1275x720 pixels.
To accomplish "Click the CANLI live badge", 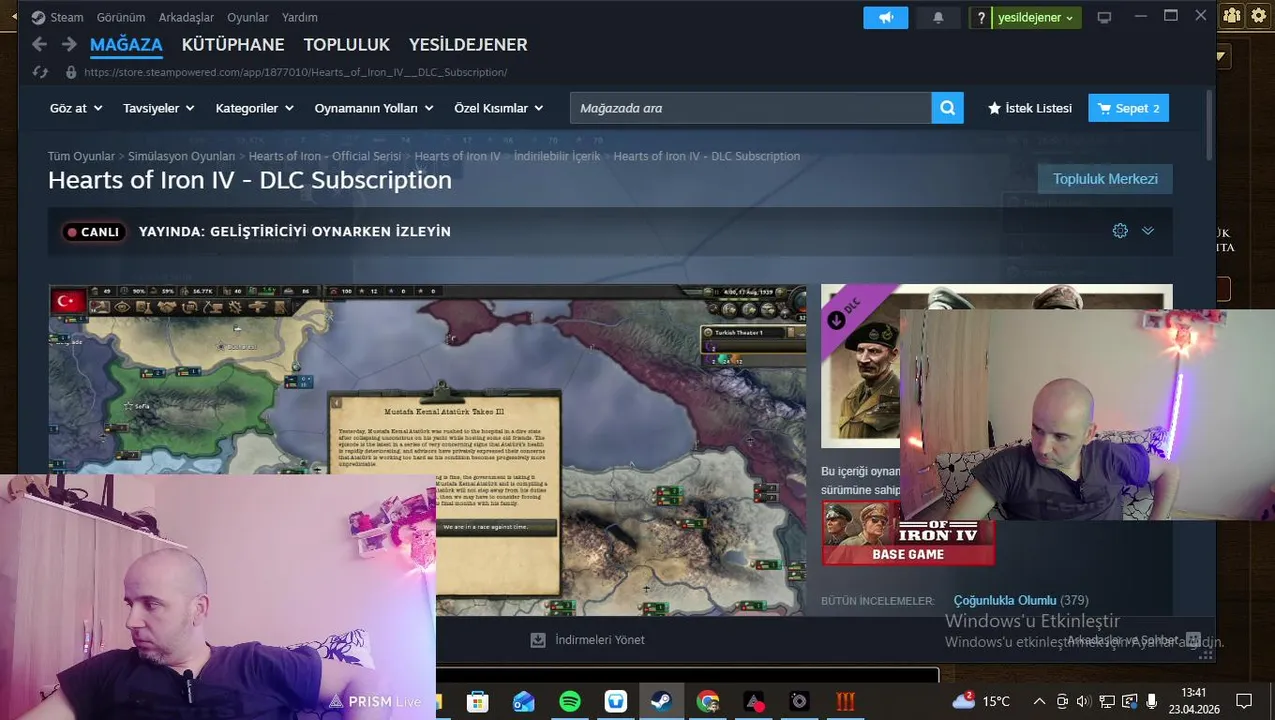I will click(x=93, y=231).
